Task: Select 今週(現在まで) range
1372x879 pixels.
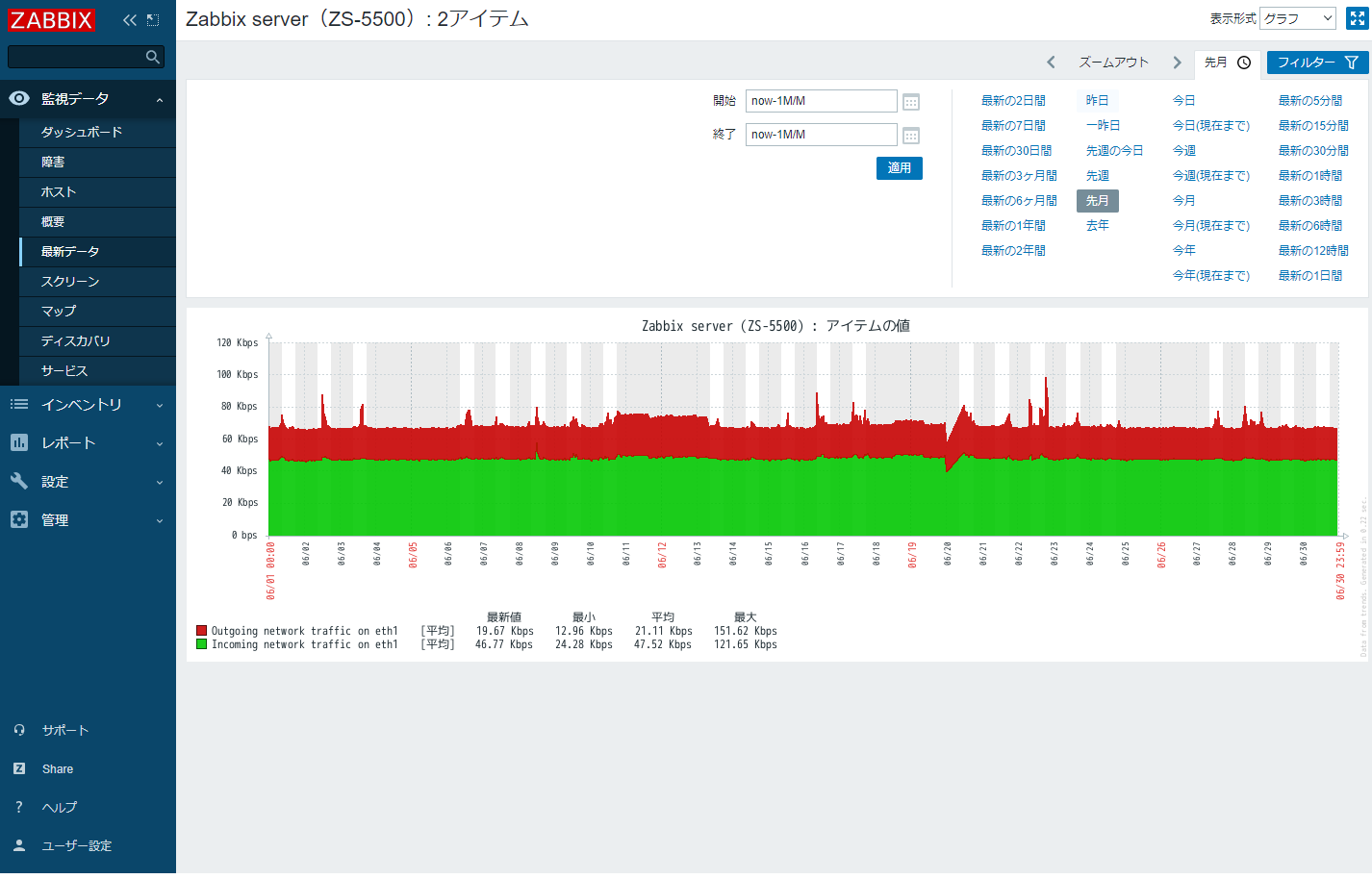Action: pyautogui.click(x=1211, y=176)
